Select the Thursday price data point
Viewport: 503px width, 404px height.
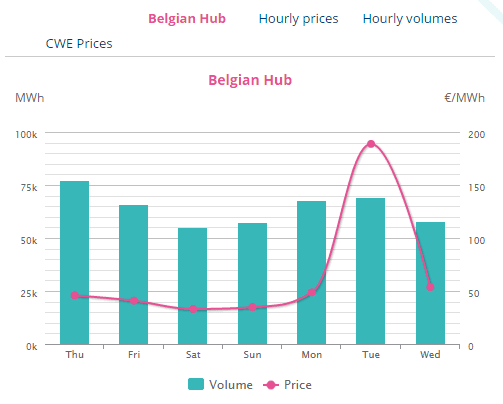point(75,295)
